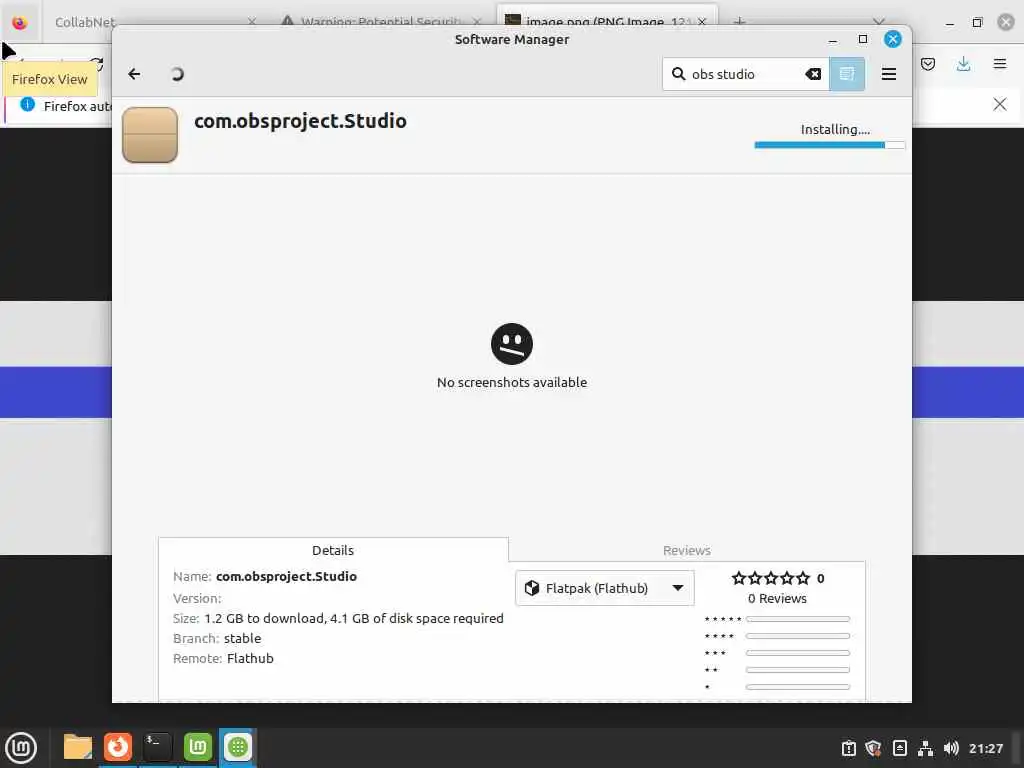Open Firefox View button

click(20, 22)
